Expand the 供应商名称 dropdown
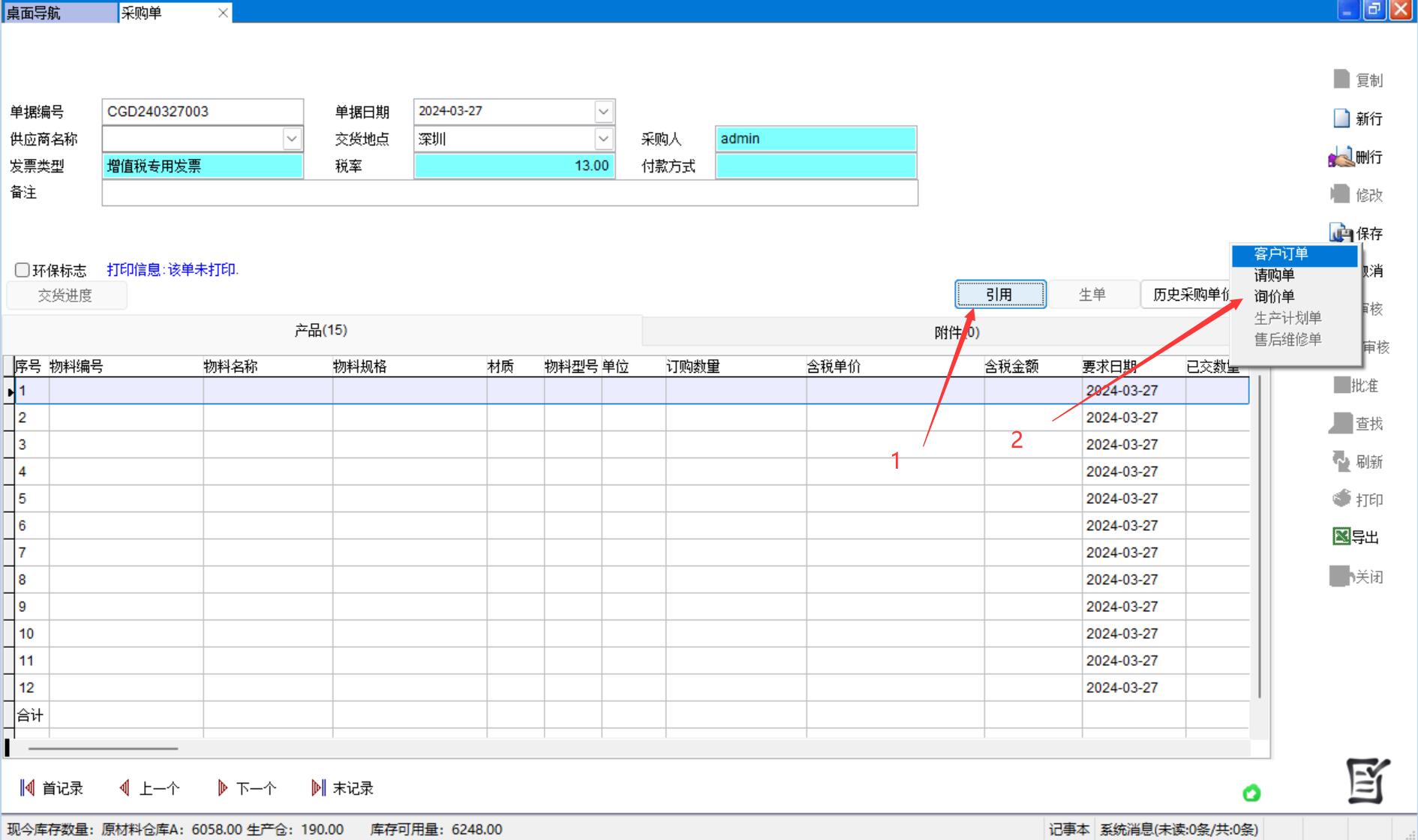Image resolution: width=1418 pixels, height=840 pixels. (x=292, y=139)
